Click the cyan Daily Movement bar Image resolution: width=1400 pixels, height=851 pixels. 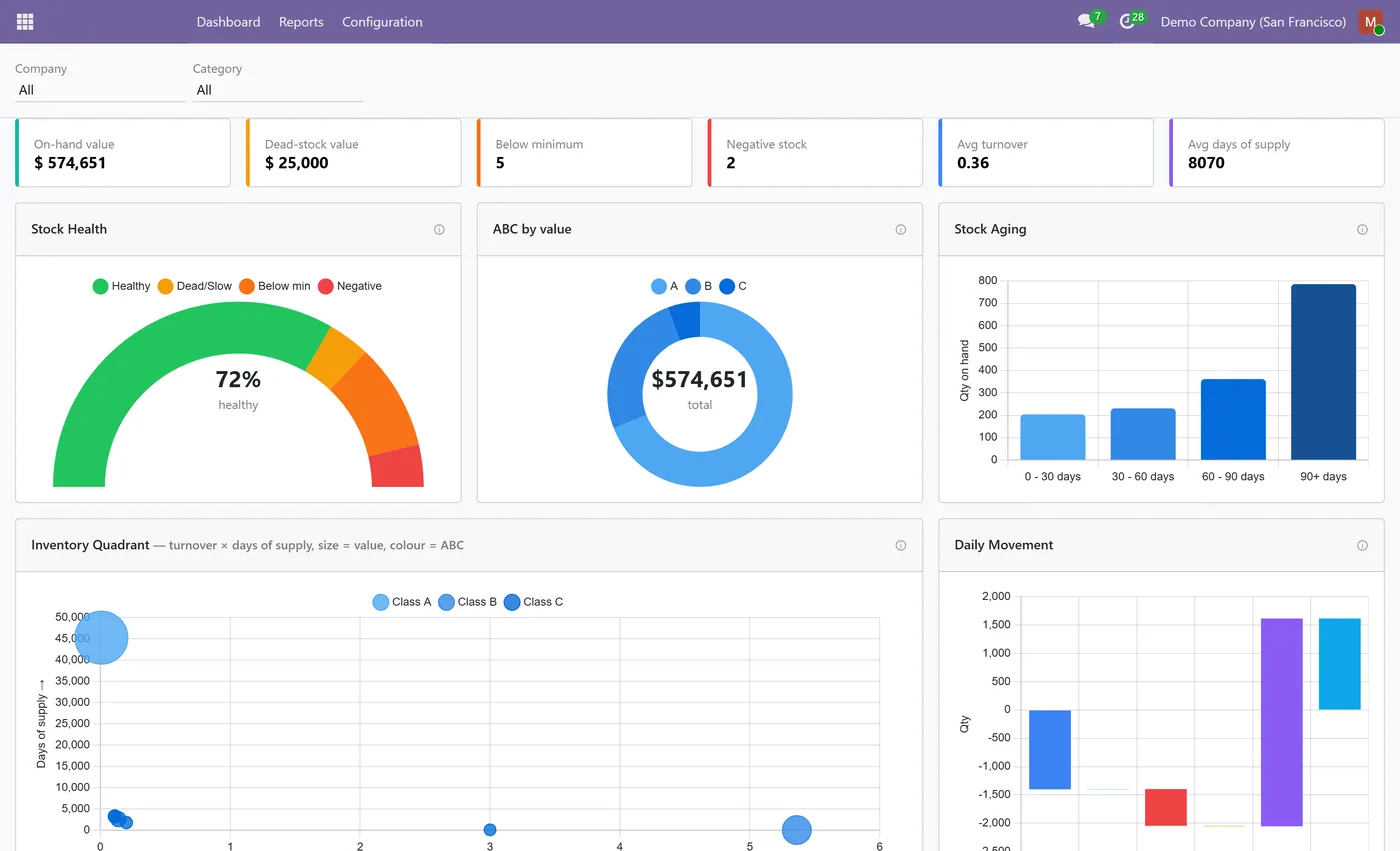pyautogui.click(x=1340, y=664)
